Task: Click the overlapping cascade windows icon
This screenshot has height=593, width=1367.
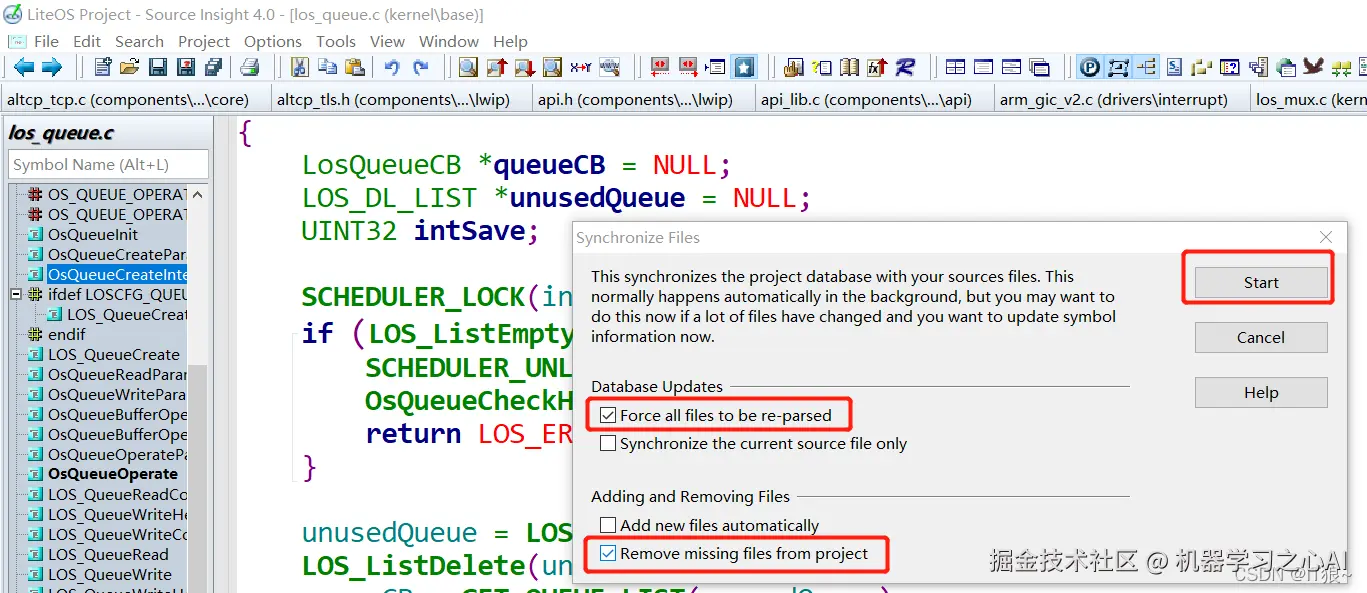Action: (1040, 67)
